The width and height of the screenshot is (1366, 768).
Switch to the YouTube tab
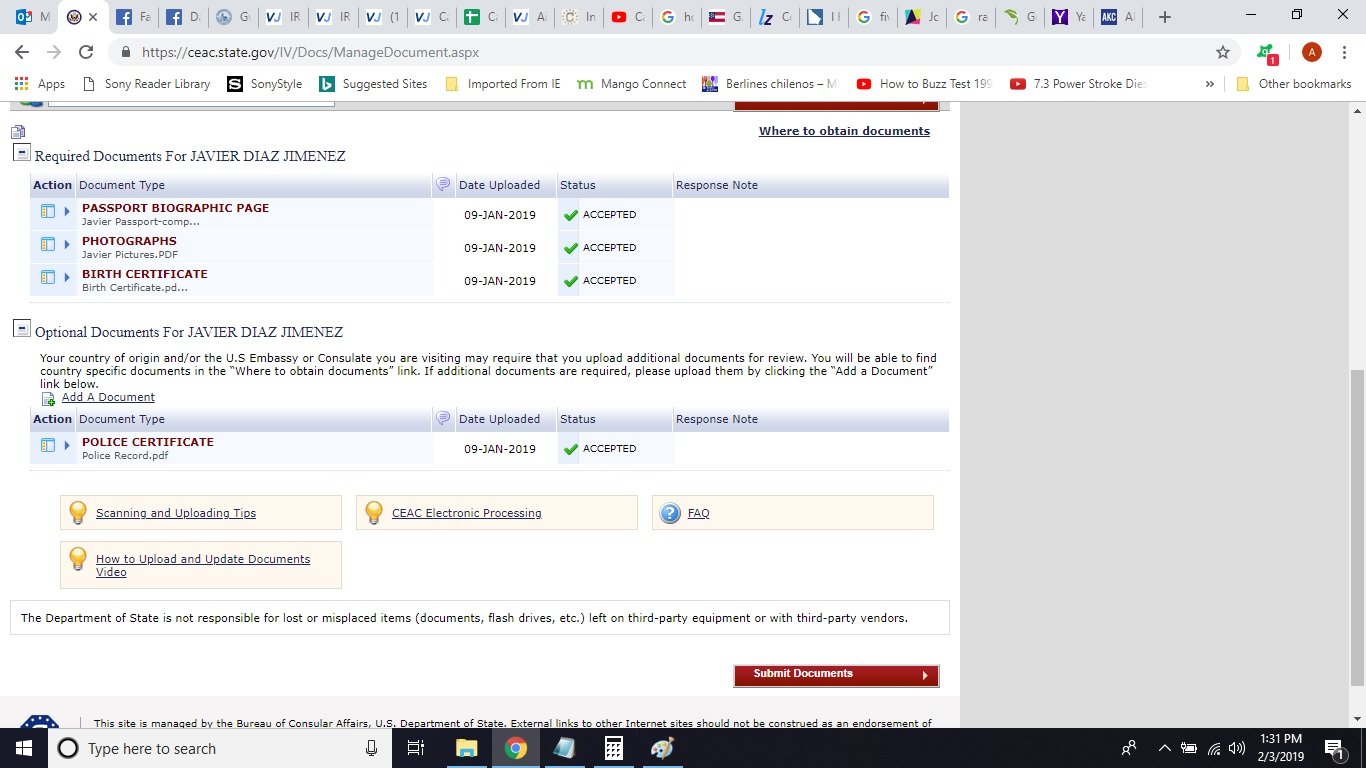pos(628,17)
